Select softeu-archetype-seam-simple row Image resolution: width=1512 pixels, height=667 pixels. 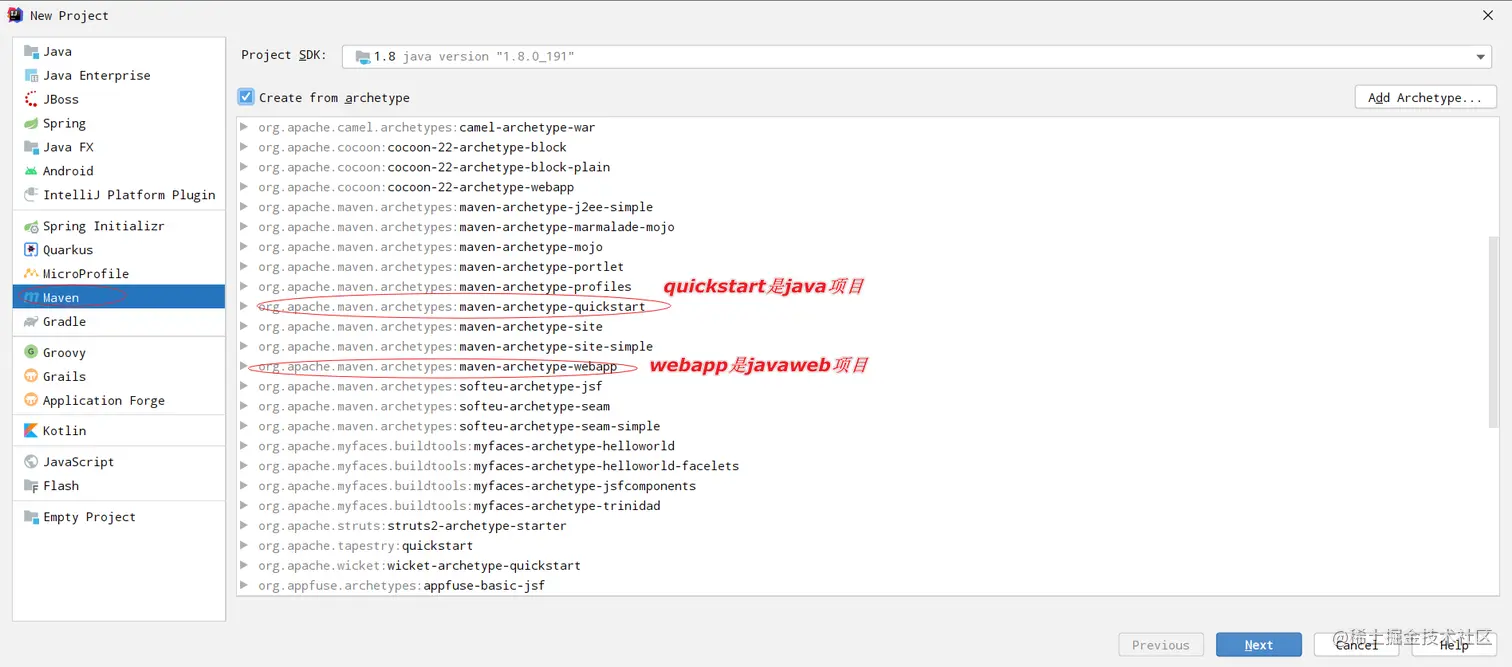[x=862, y=426]
